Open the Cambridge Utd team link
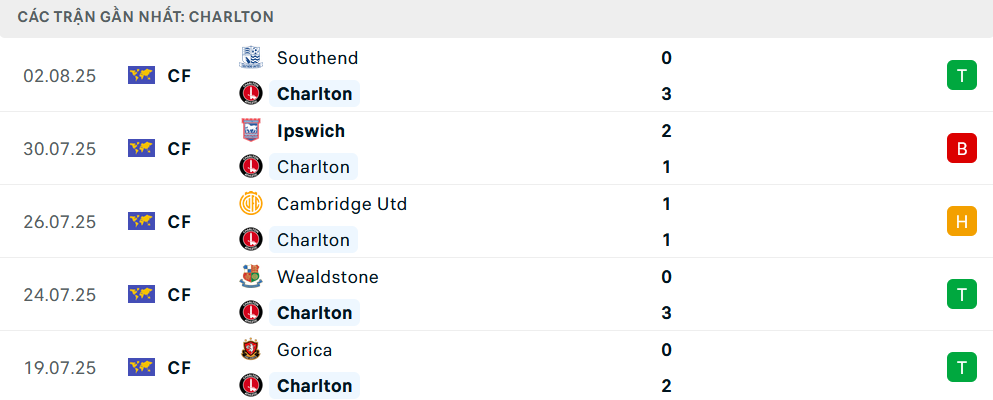The height and width of the screenshot is (400, 993). (342, 204)
